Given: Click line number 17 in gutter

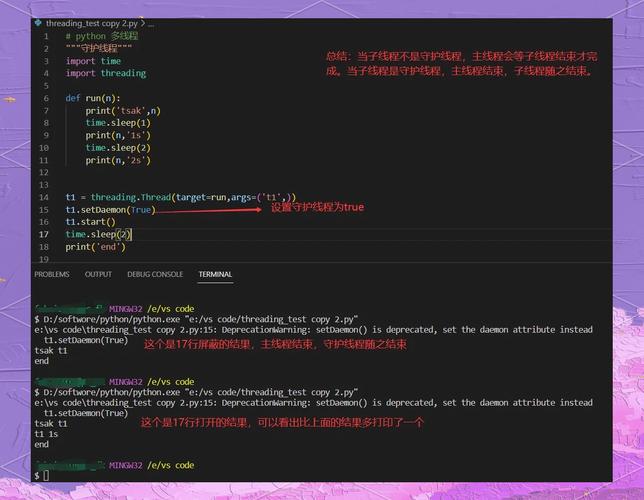Looking at the screenshot, I should [x=44, y=234].
